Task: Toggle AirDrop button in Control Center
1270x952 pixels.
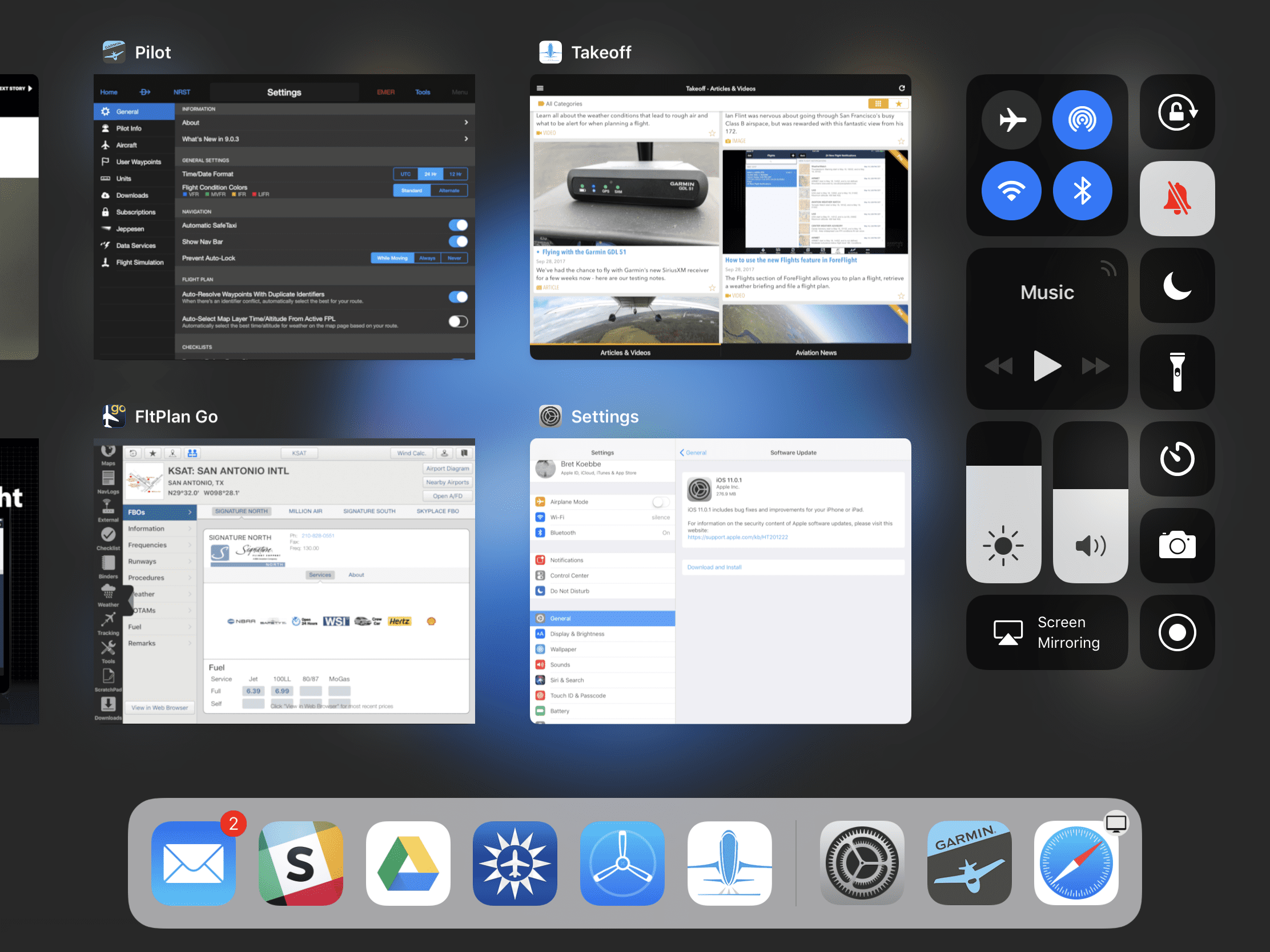Action: (x=1082, y=120)
